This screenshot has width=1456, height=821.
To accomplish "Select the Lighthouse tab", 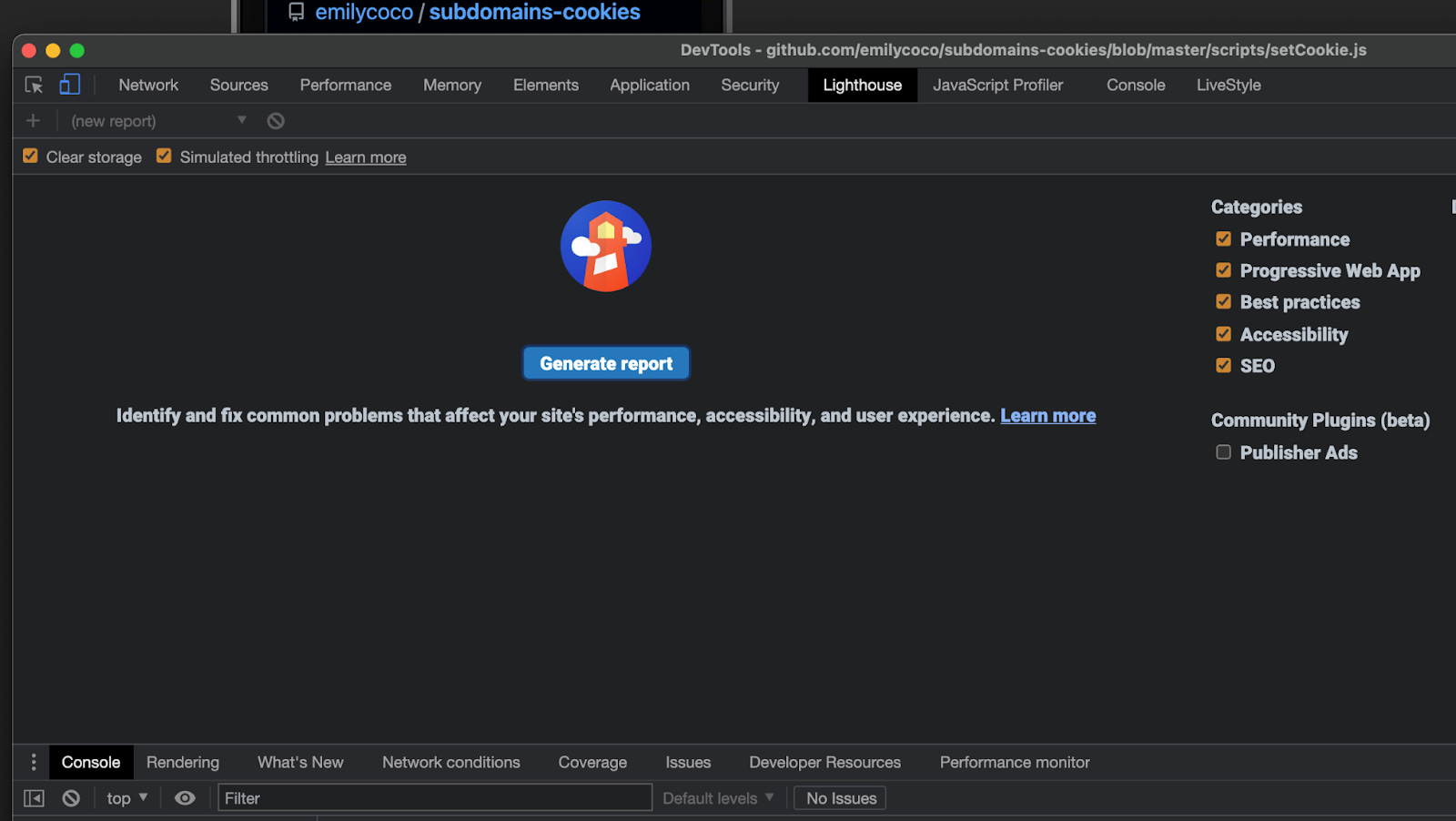I will 863,85.
